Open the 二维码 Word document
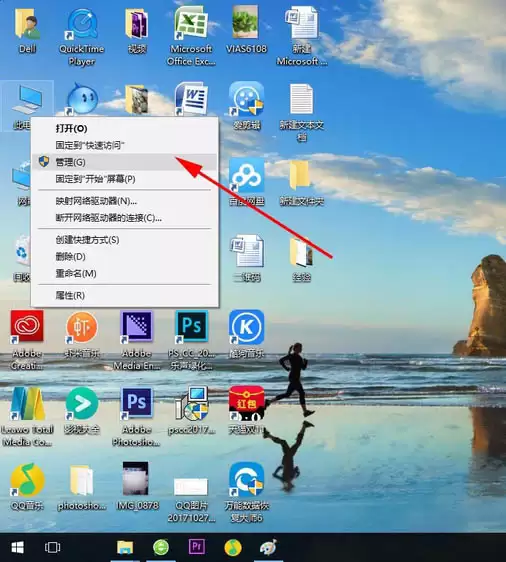506x562 pixels. (x=247, y=251)
